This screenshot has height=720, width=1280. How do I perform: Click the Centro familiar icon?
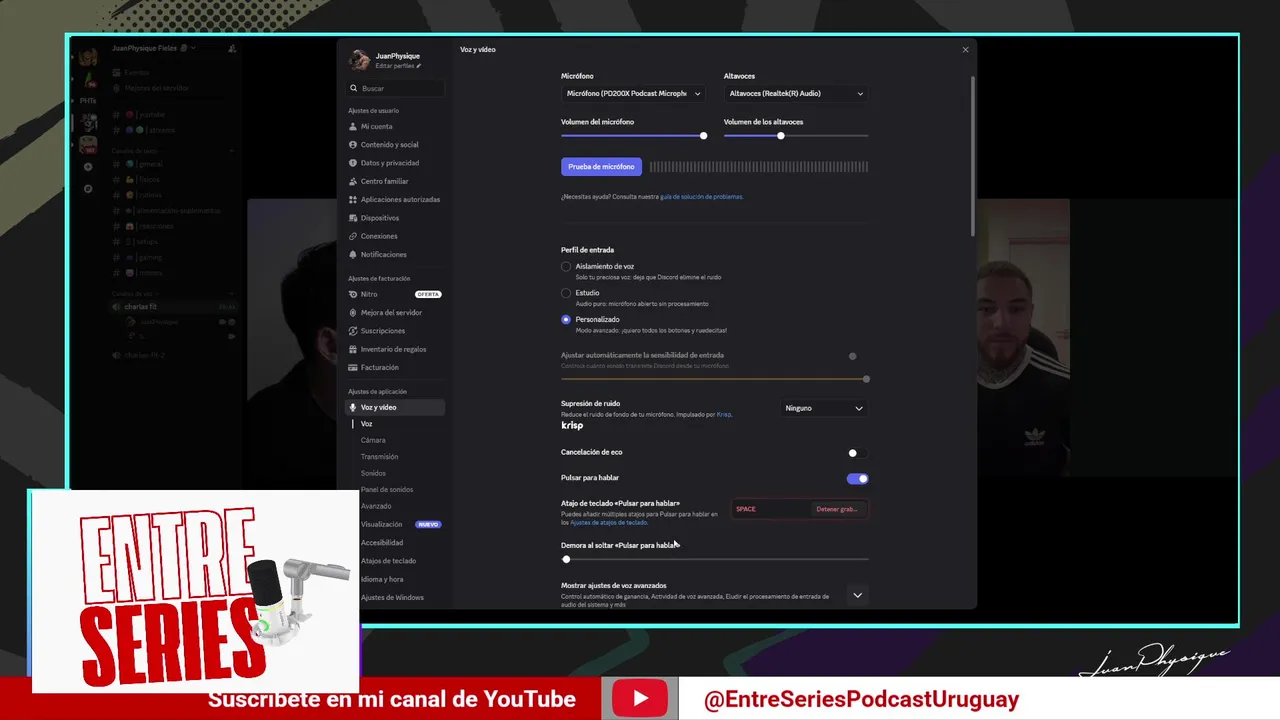click(353, 181)
